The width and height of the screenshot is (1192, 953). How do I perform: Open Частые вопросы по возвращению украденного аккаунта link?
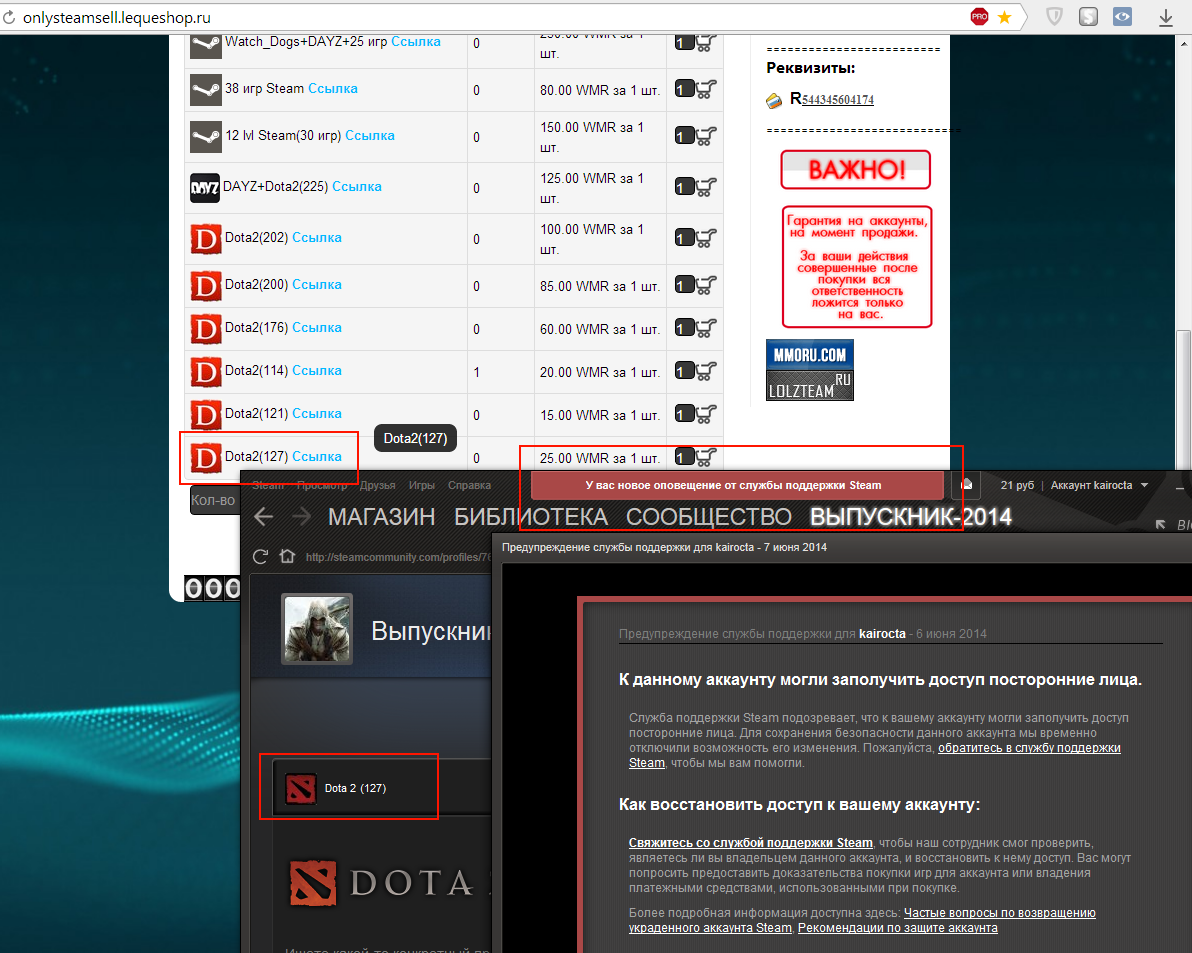(x=862, y=920)
